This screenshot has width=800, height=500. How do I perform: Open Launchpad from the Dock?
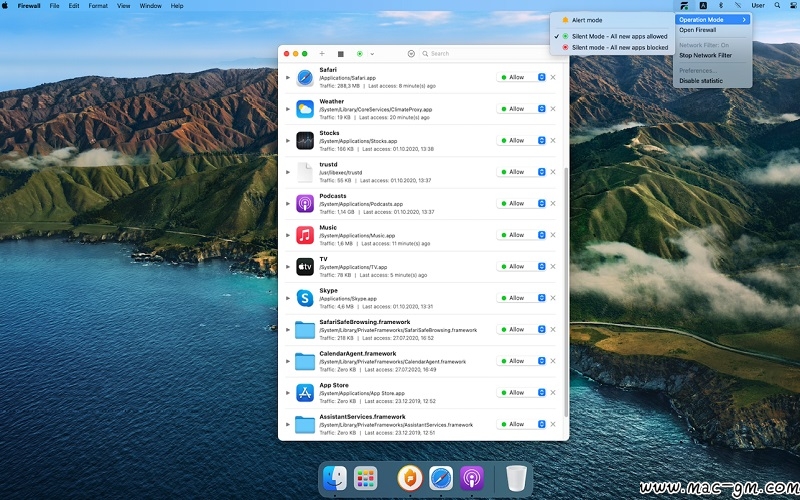366,479
